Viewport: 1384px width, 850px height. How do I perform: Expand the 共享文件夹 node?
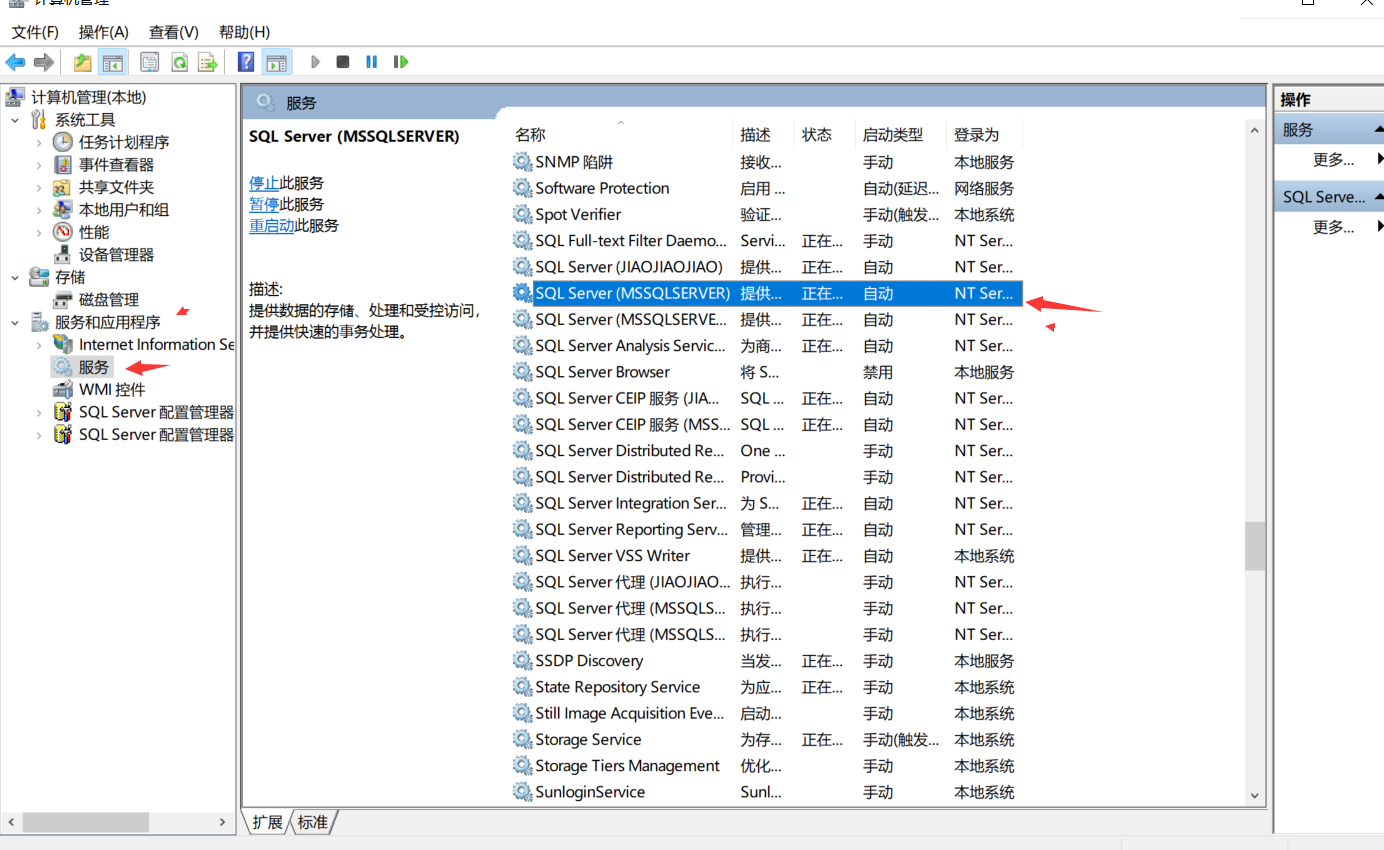coord(39,187)
